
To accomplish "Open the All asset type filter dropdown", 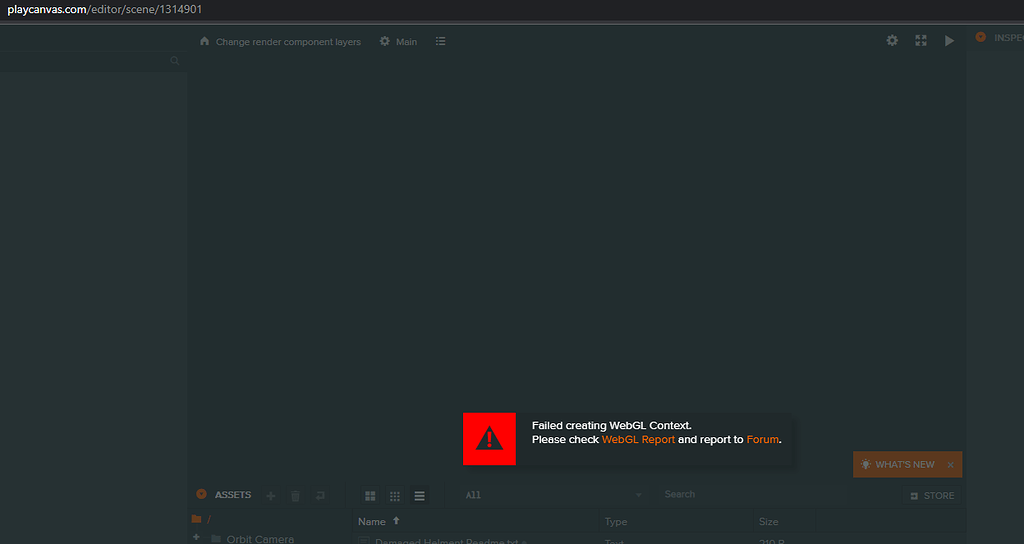I will point(553,495).
